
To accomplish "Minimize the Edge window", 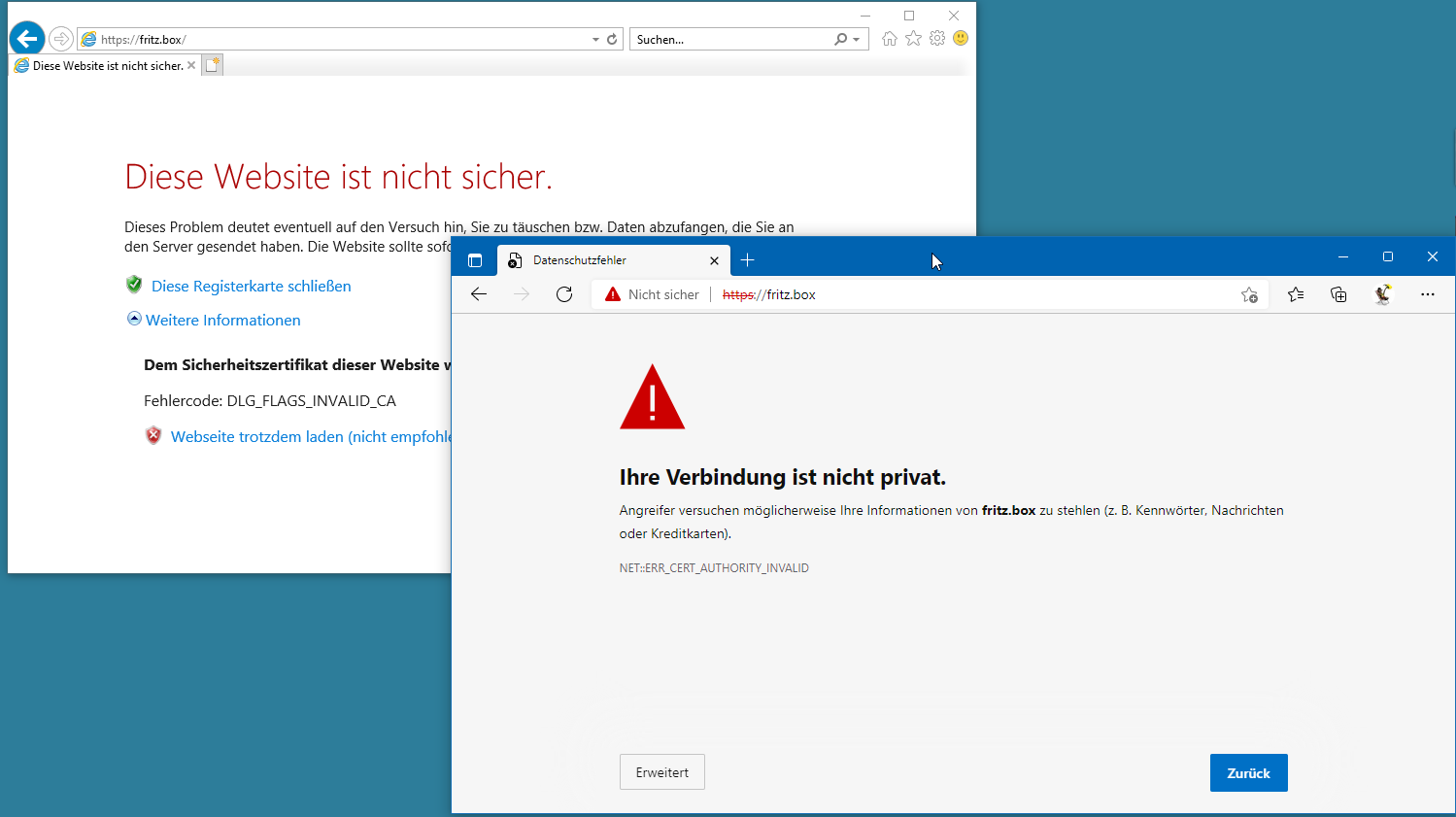I will [1343, 257].
